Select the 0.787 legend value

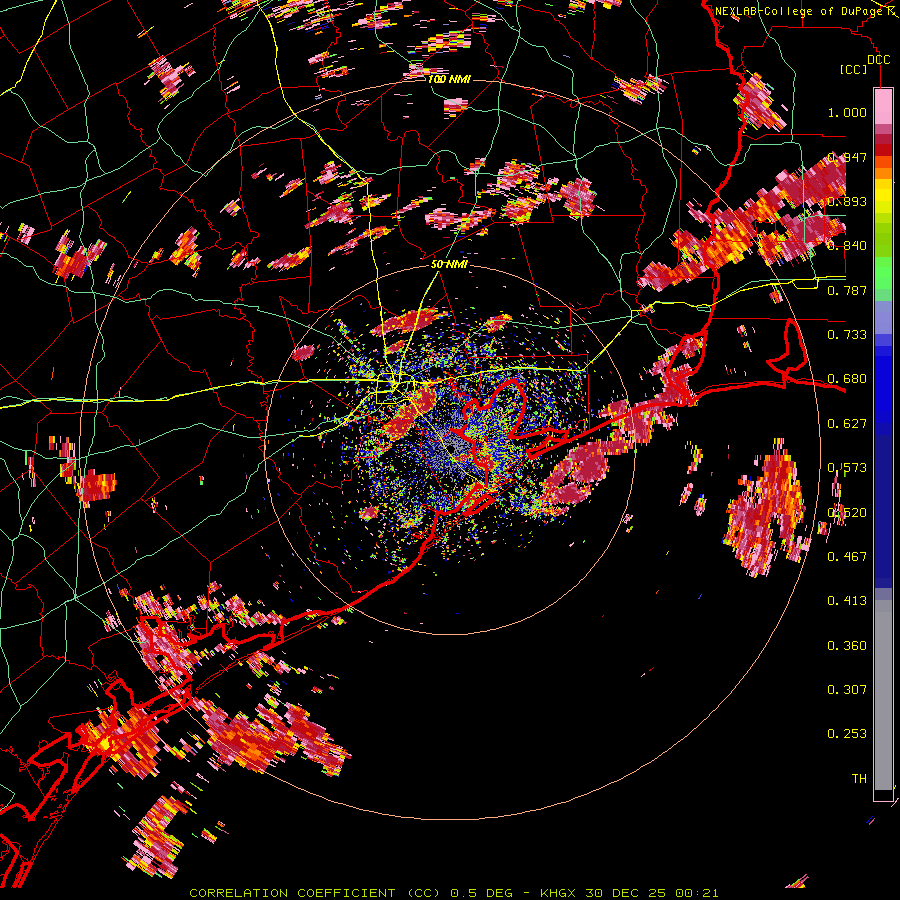coord(847,290)
